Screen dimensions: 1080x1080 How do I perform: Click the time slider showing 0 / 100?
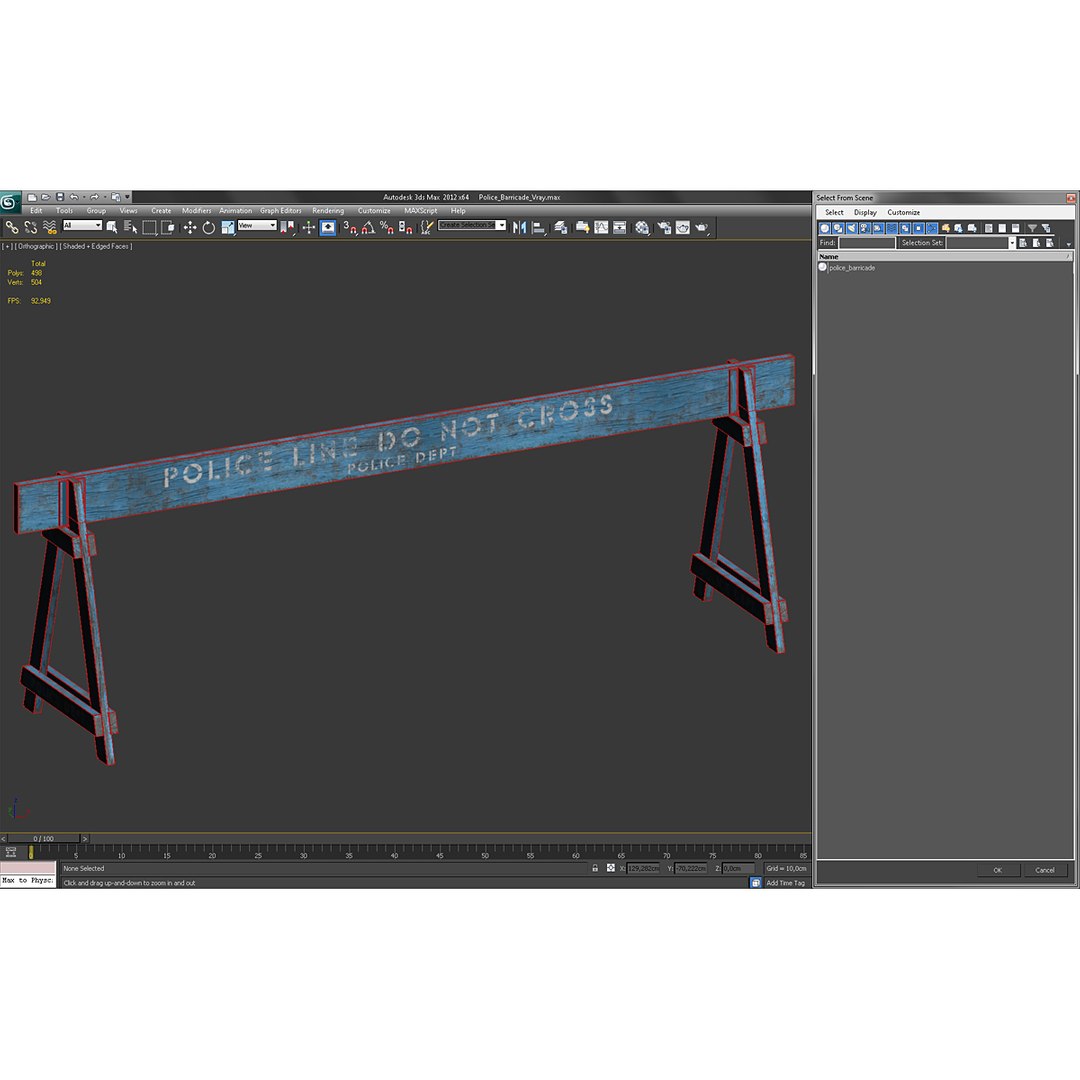[x=43, y=838]
